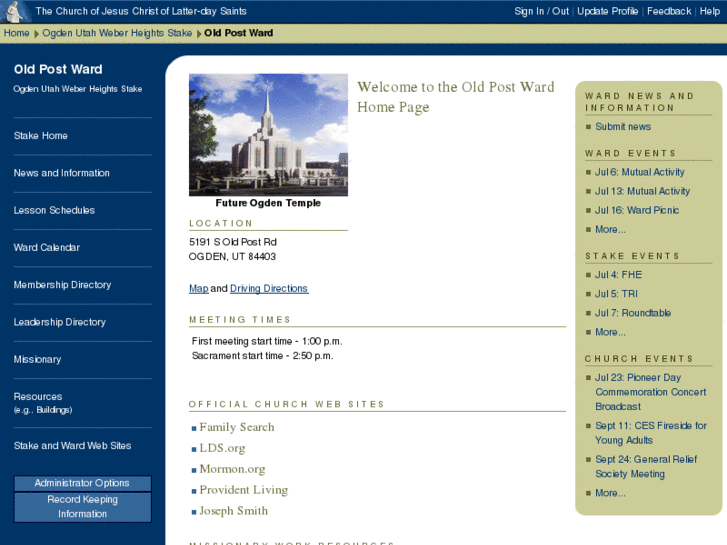This screenshot has height=545, width=727.
Task: Click '5191 S Old Post Rd' address text
Action: coord(233,242)
